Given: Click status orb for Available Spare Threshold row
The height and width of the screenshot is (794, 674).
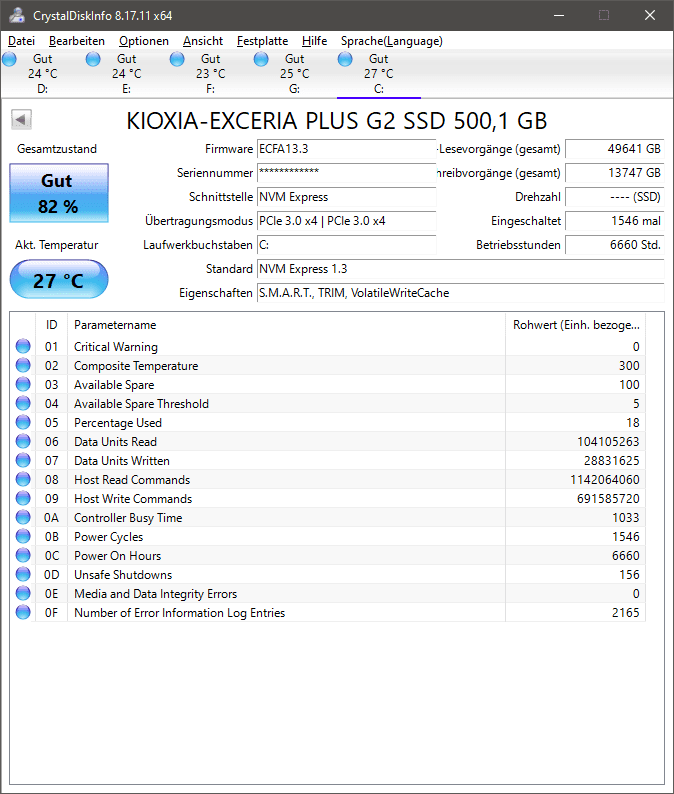Looking at the screenshot, I should click(x=23, y=403).
